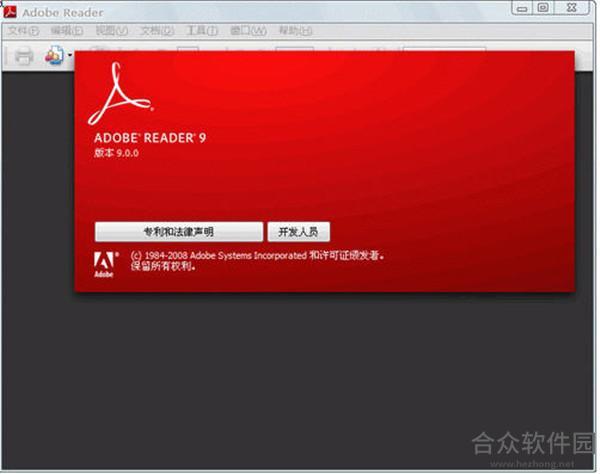Open the 文件(F) menu
Screen dimensions: 600x474
(x=23, y=31)
